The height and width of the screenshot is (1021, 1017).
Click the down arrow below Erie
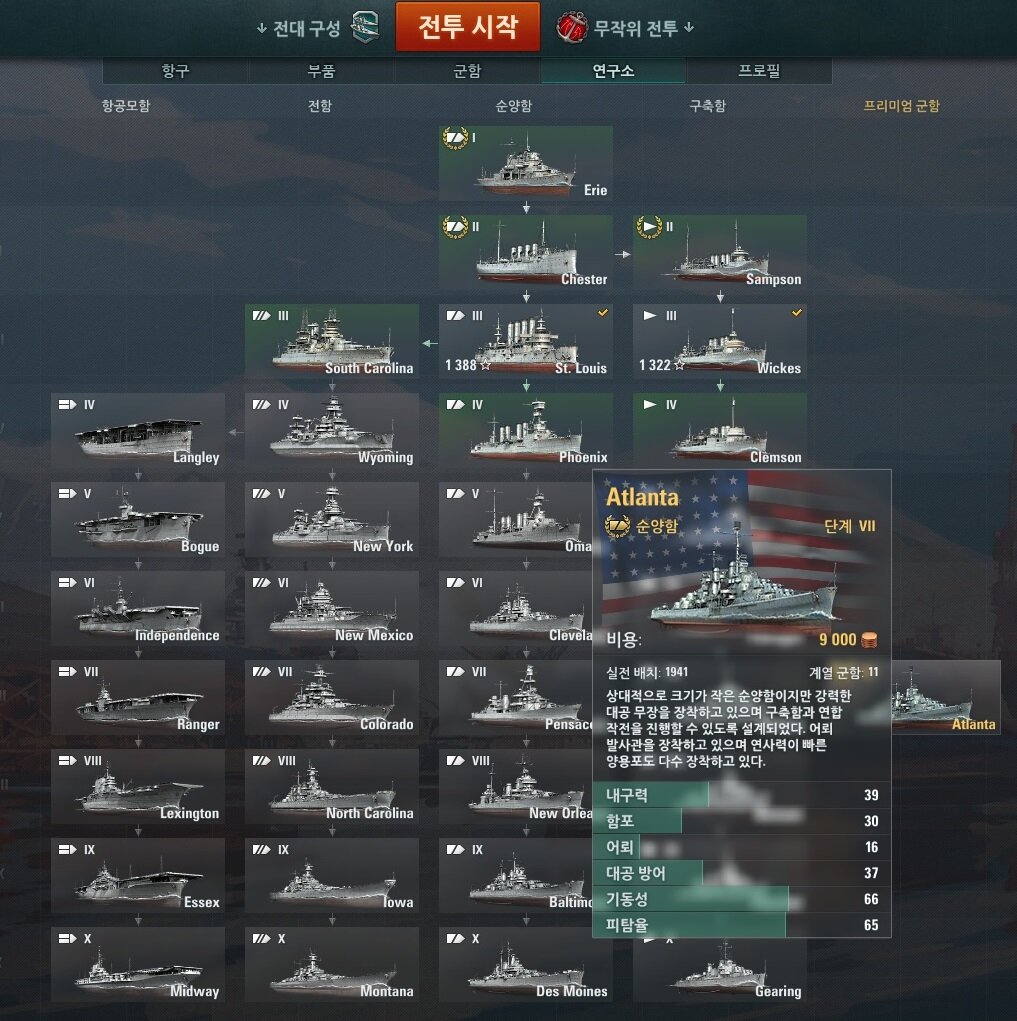pyautogui.click(x=526, y=208)
